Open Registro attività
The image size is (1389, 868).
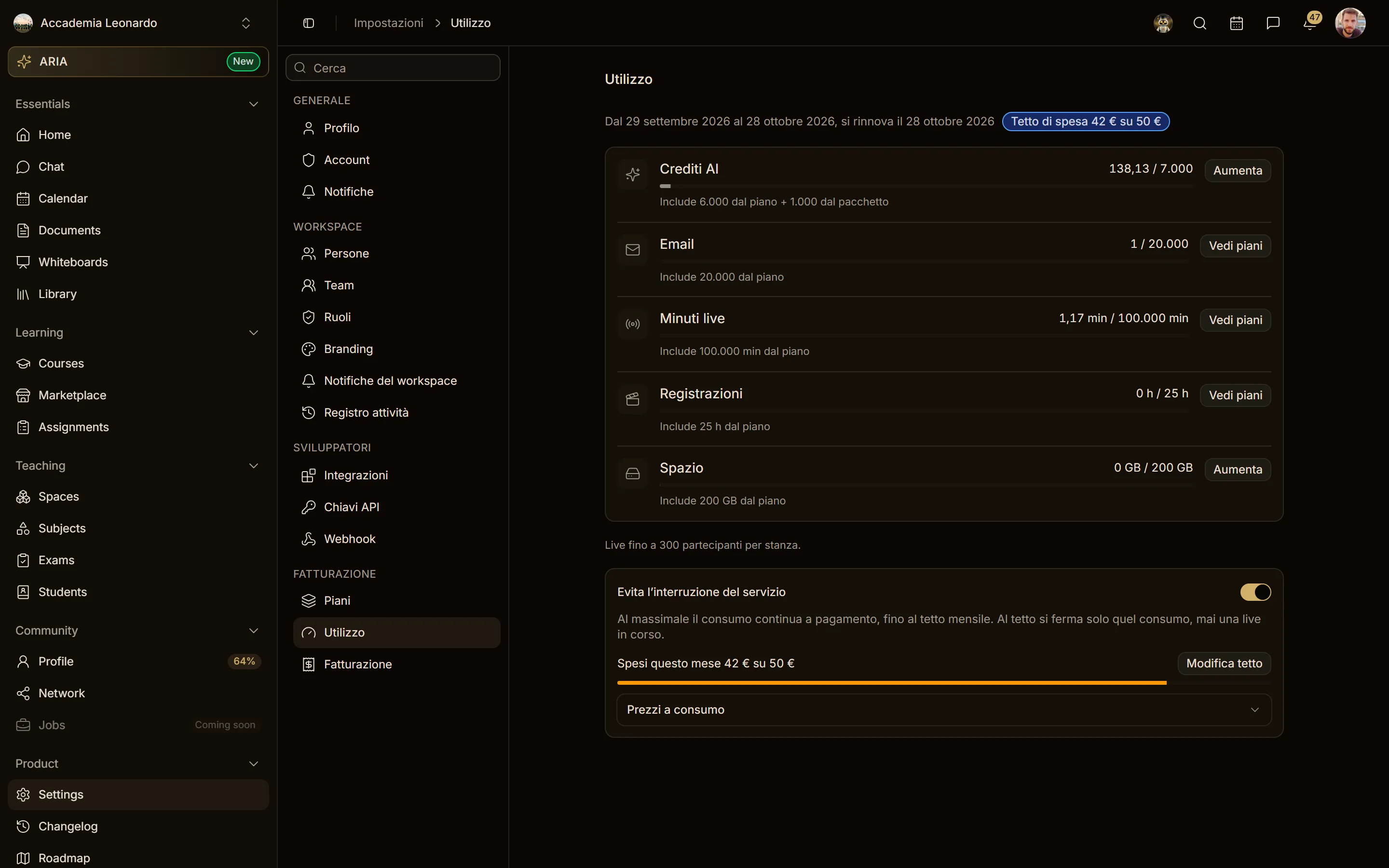[396, 413]
